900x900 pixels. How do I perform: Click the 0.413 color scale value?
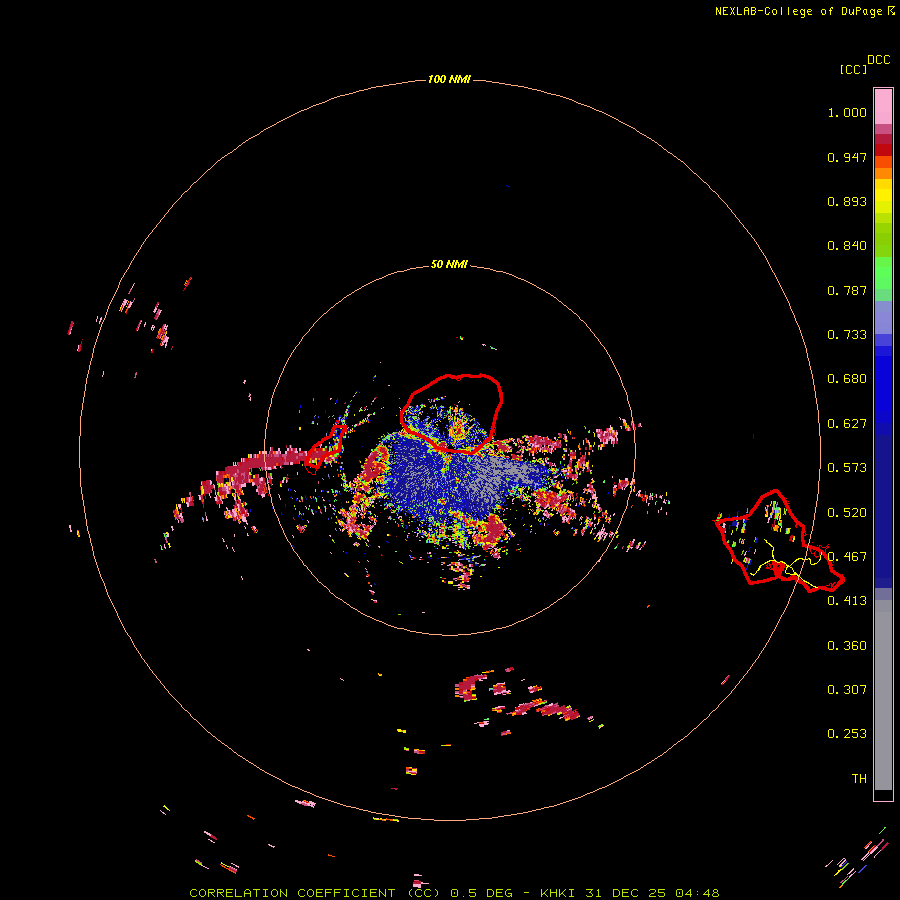(847, 601)
